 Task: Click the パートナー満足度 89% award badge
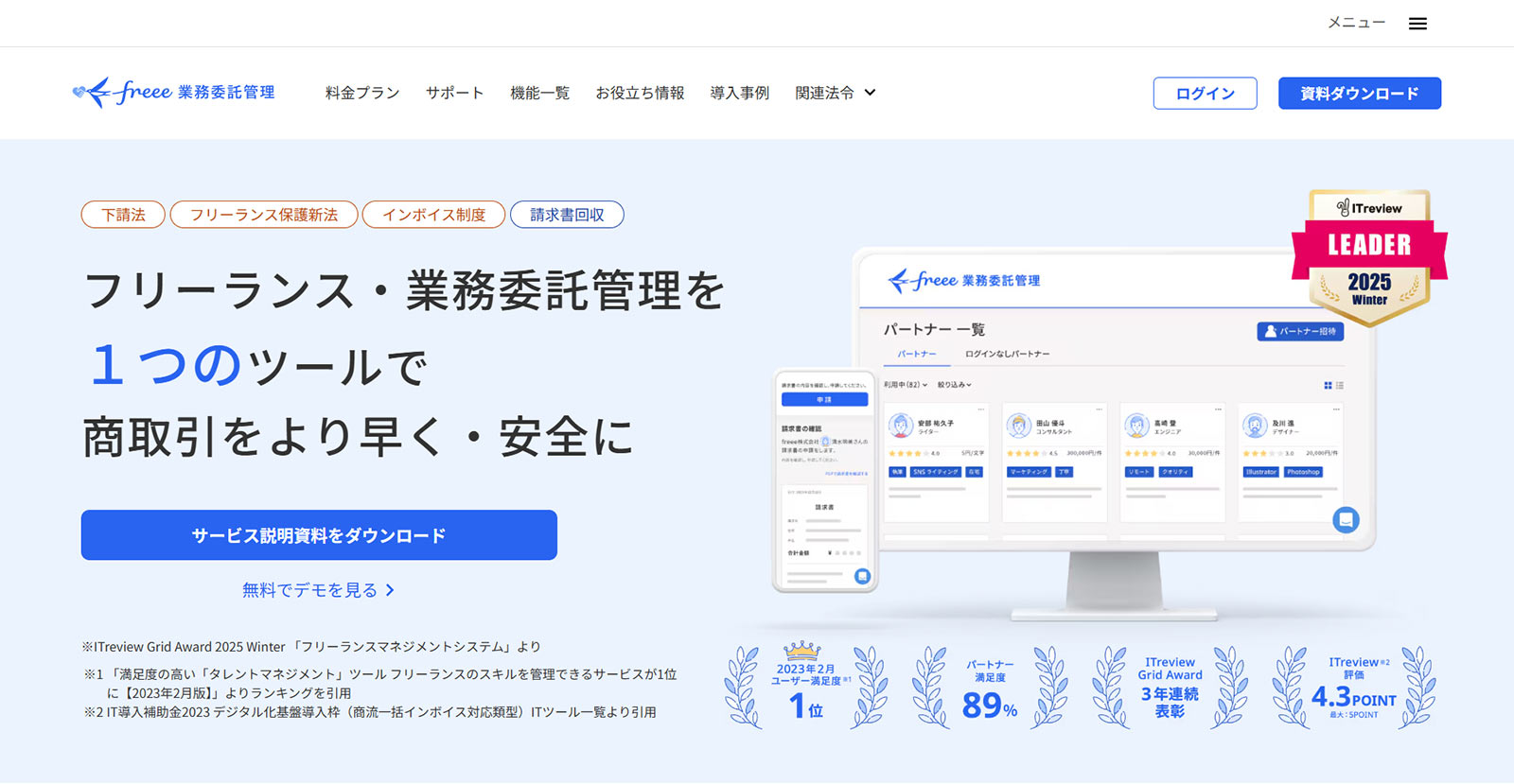click(990, 688)
